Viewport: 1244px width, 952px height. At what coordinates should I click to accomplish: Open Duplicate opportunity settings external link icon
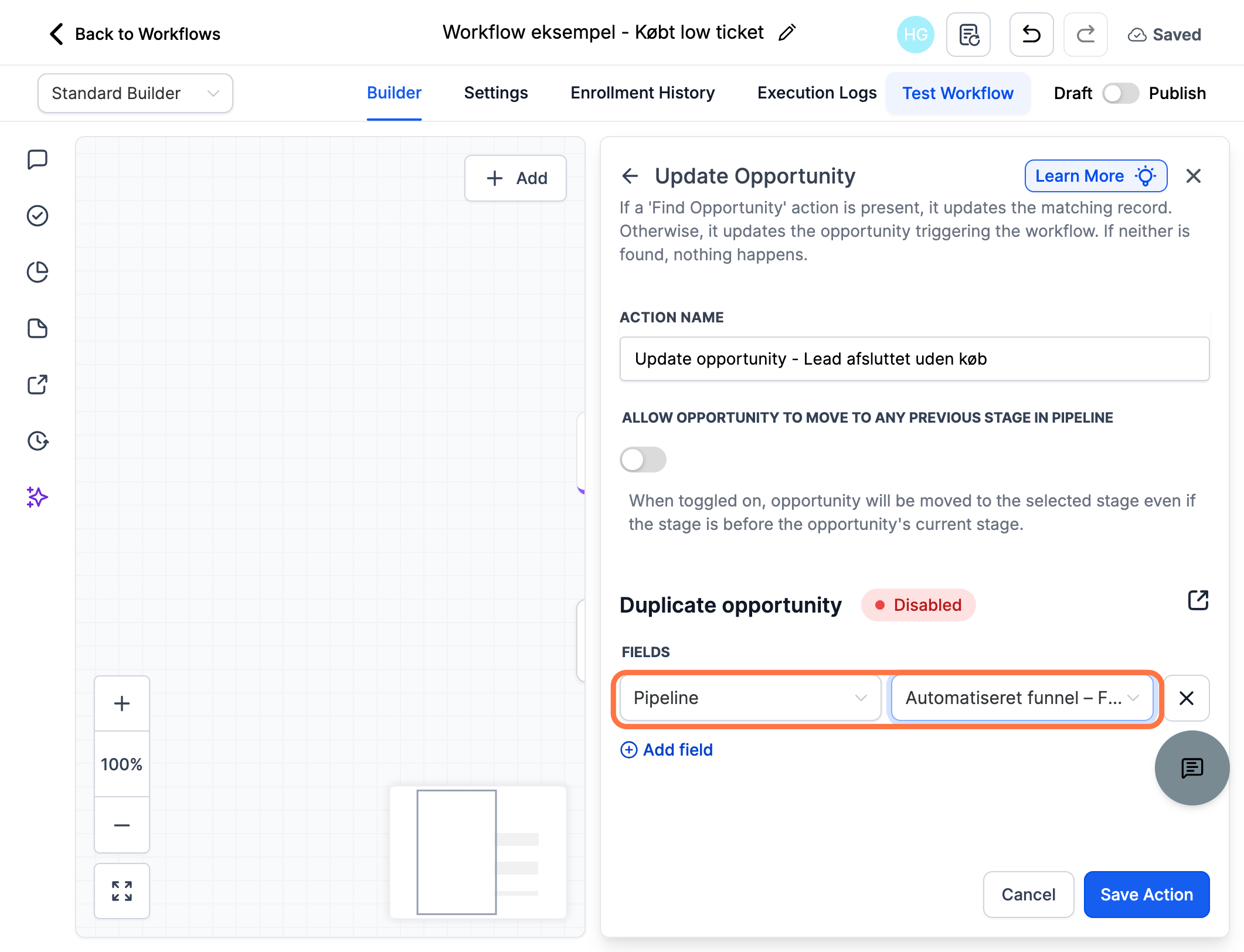coord(1198,600)
